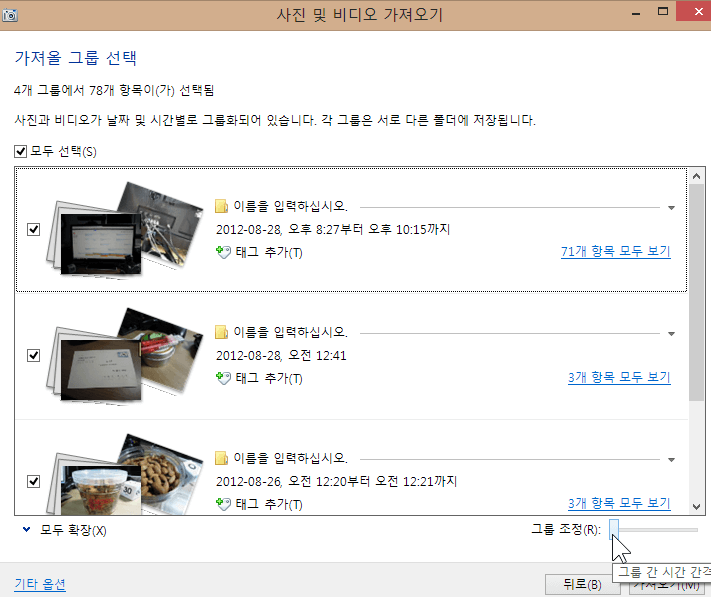
Task: Open 3개 항목 모두 보기 for the 오전 12:41 group
Action: tap(619, 378)
